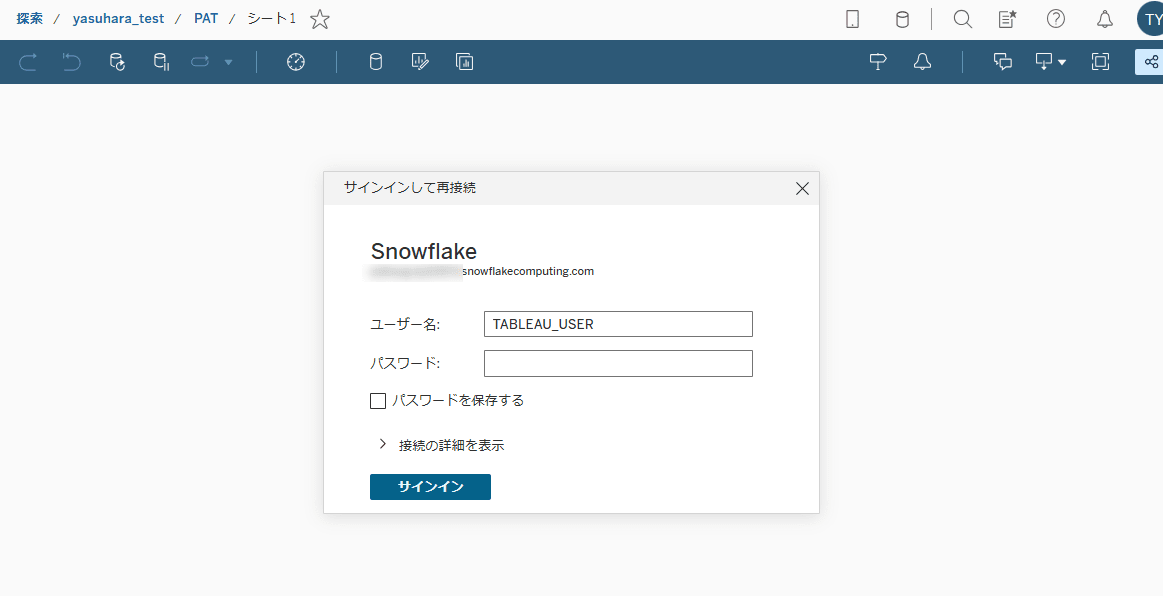The height and width of the screenshot is (596, 1163).
Task: Open the replay animation dropdown arrow
Action: [228, 62]
